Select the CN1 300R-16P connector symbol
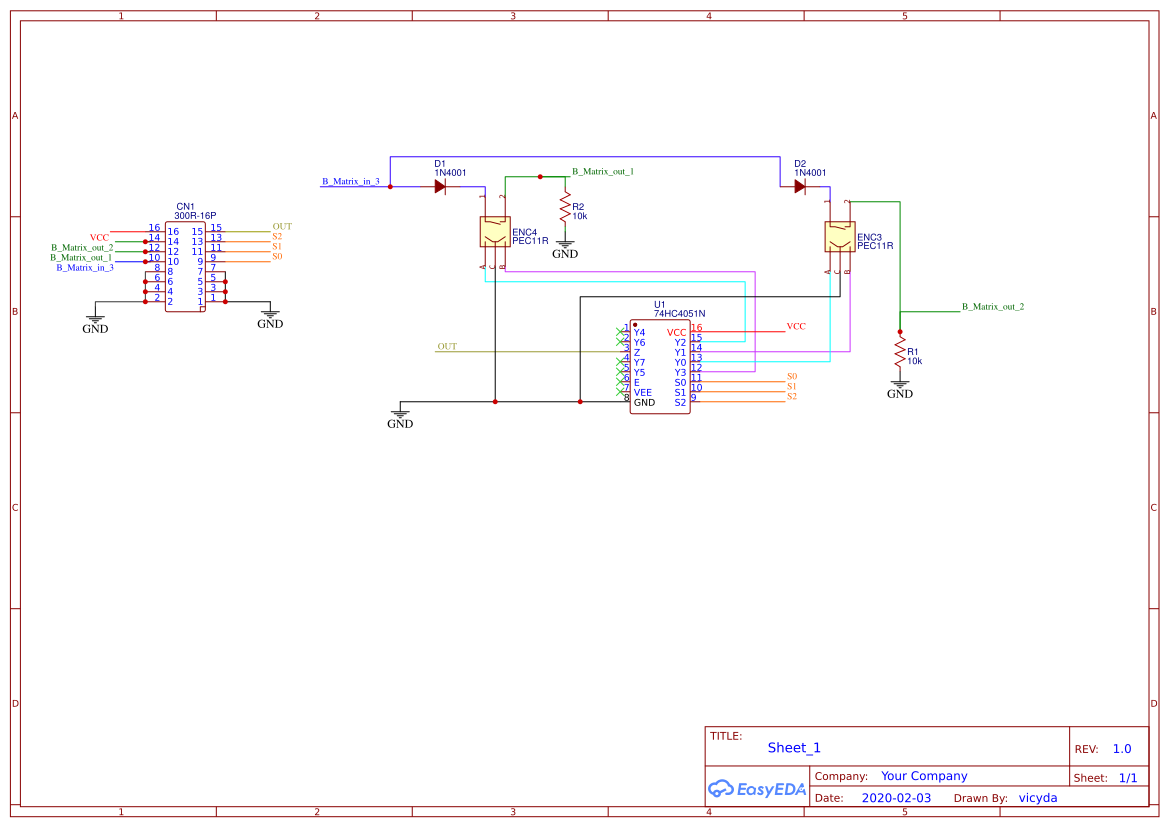 (x=183, y=265)
